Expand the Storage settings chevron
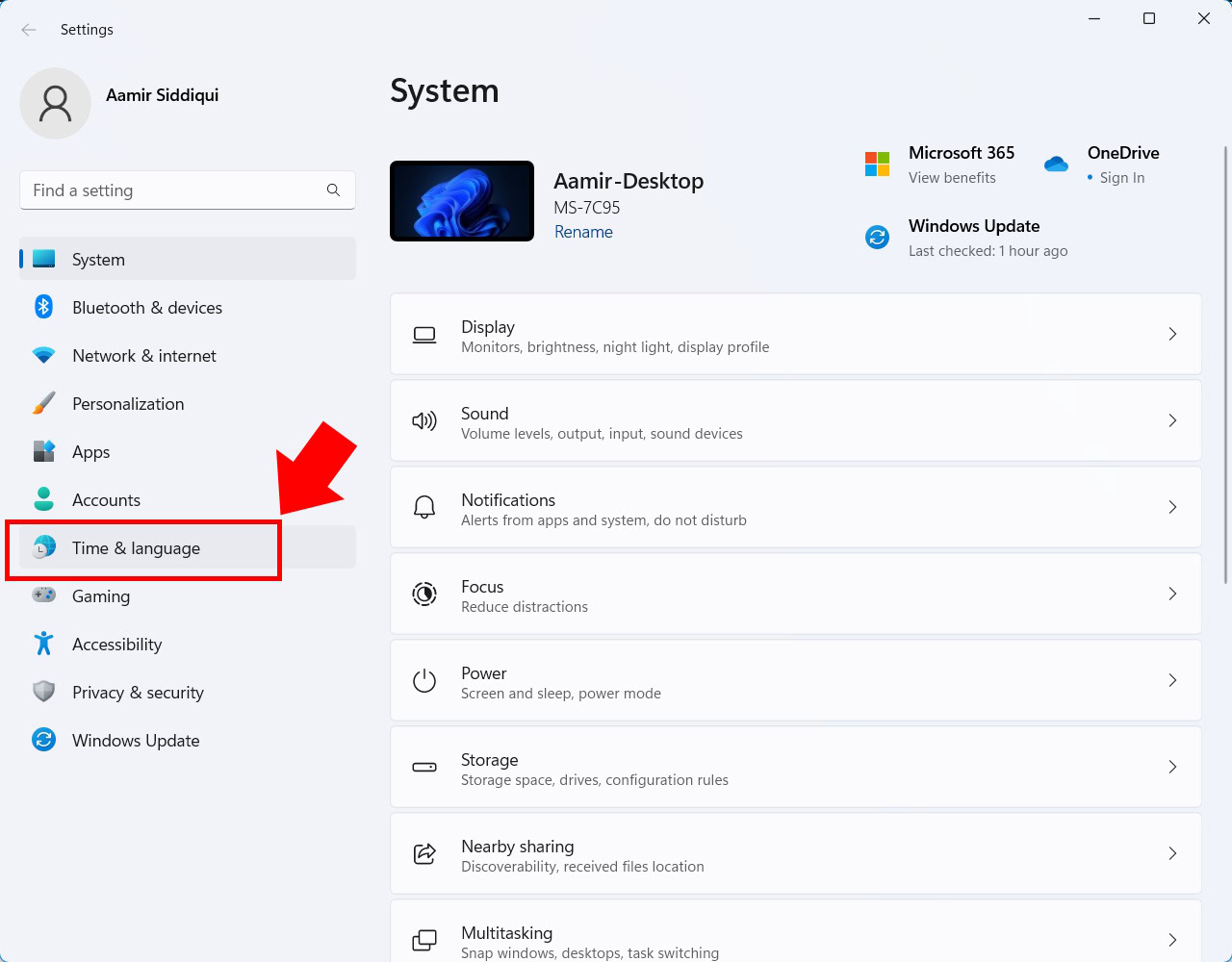The width and height of the screenshot is (1232, 962). [1172, 767]
